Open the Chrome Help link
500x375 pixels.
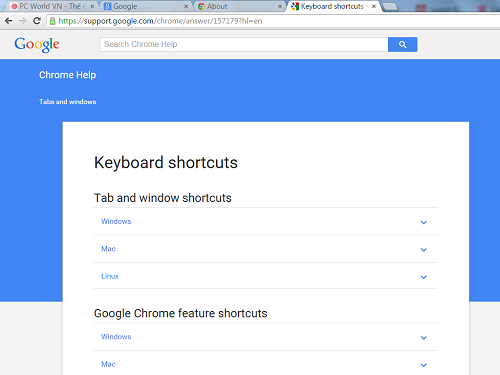click(x=67, y=75)
